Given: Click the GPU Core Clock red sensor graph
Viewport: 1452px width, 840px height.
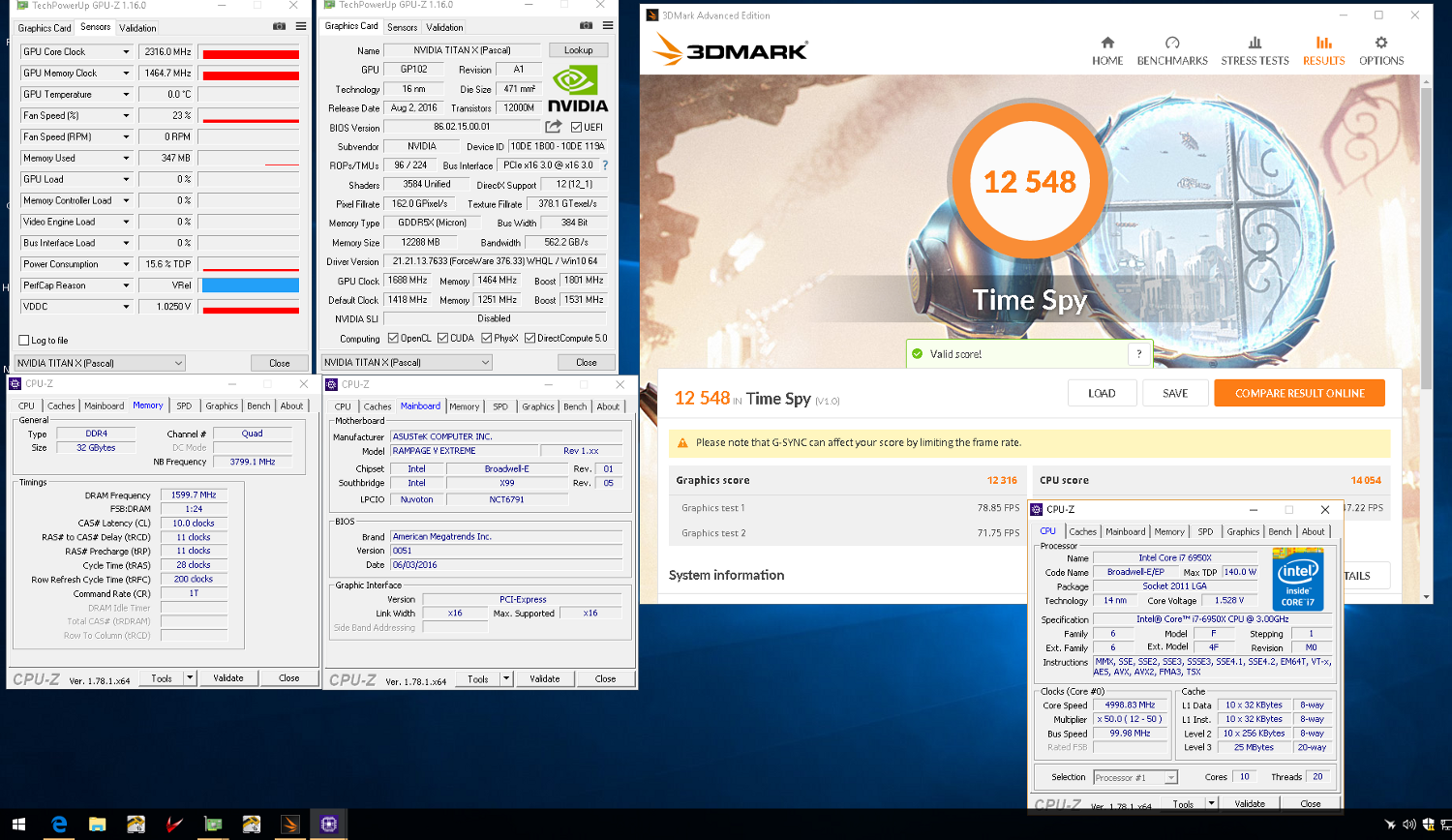Looking at the screenshot, I should click(x=251, y=52).
